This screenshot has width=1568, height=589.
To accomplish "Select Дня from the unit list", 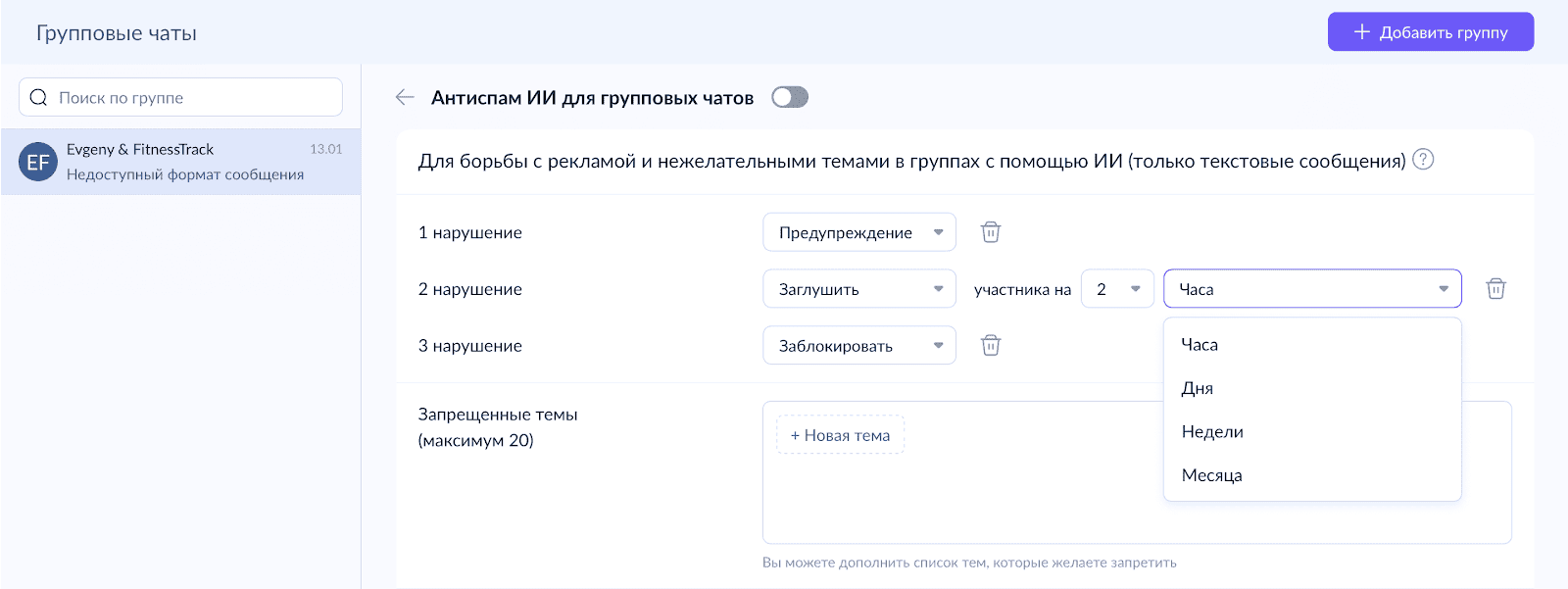I will click(x=1198, y=388).
